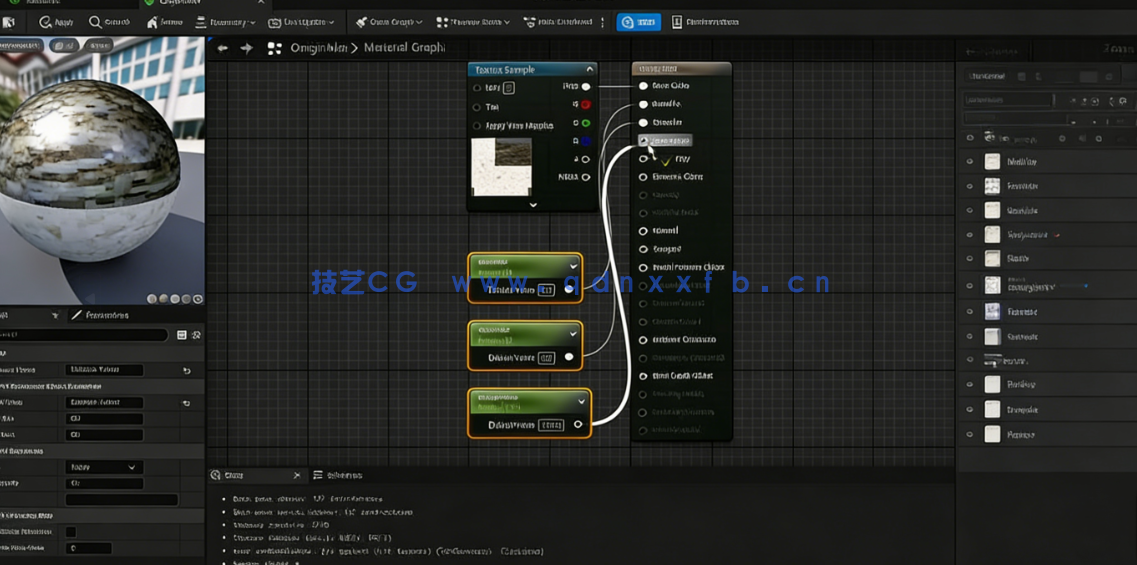The image size is (1137, 565).
Task: Open the Clean Graph dropdown with the broom icon
Action: pos(389,22)
